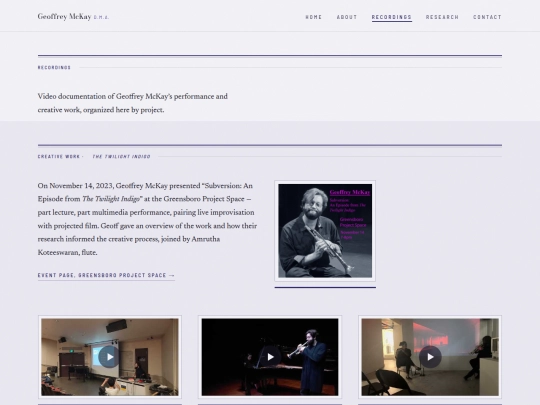The height and width of the screenshot is (405, 540).
Task: Select the Recordings nav tab
Action: coord(392,17)
